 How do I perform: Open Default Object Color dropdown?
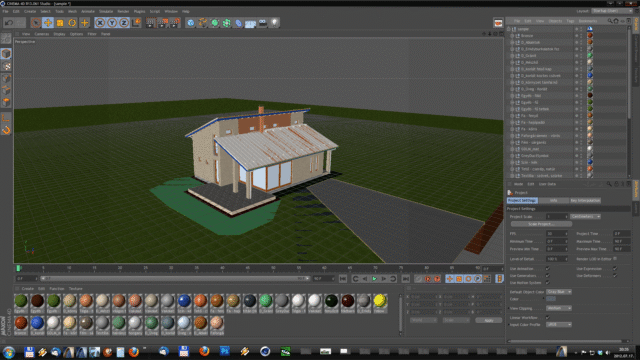click(x=559, y=292)
